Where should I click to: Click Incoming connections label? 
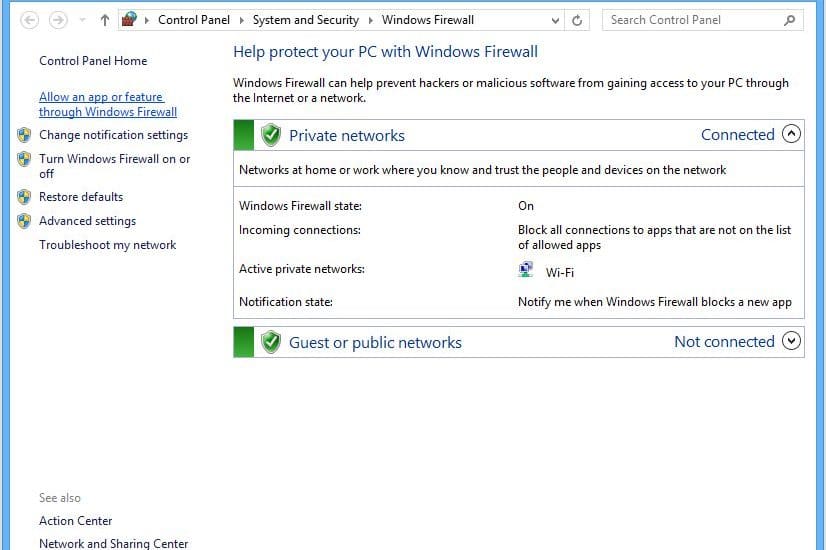pos(300,230)
